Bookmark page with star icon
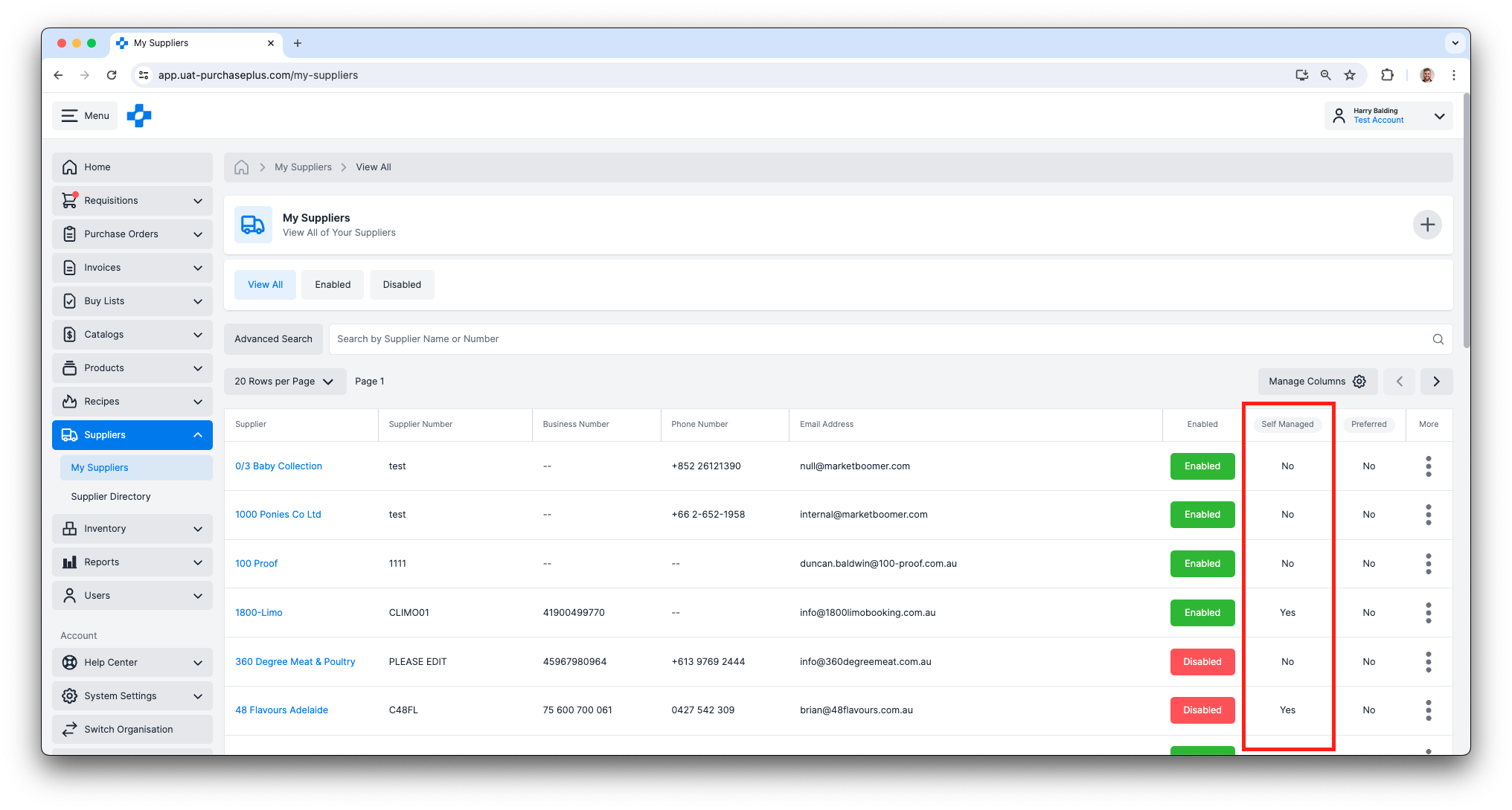The image size is (1512, 810). (x=1350, y=75)
